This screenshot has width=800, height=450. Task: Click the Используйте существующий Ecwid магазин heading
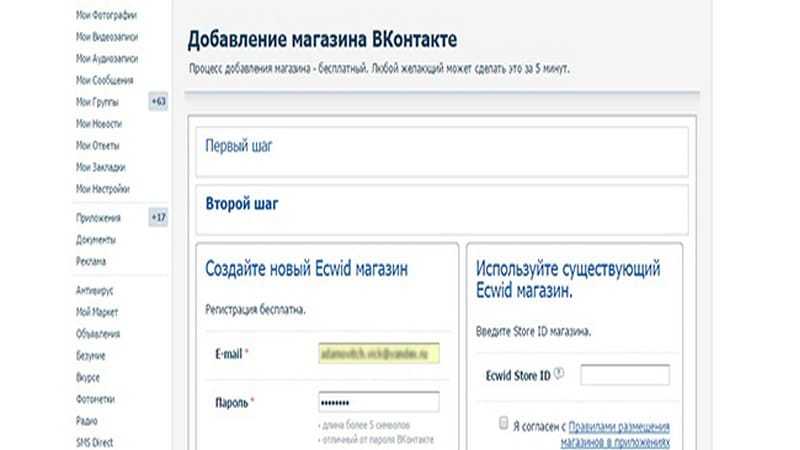point(568,279)
